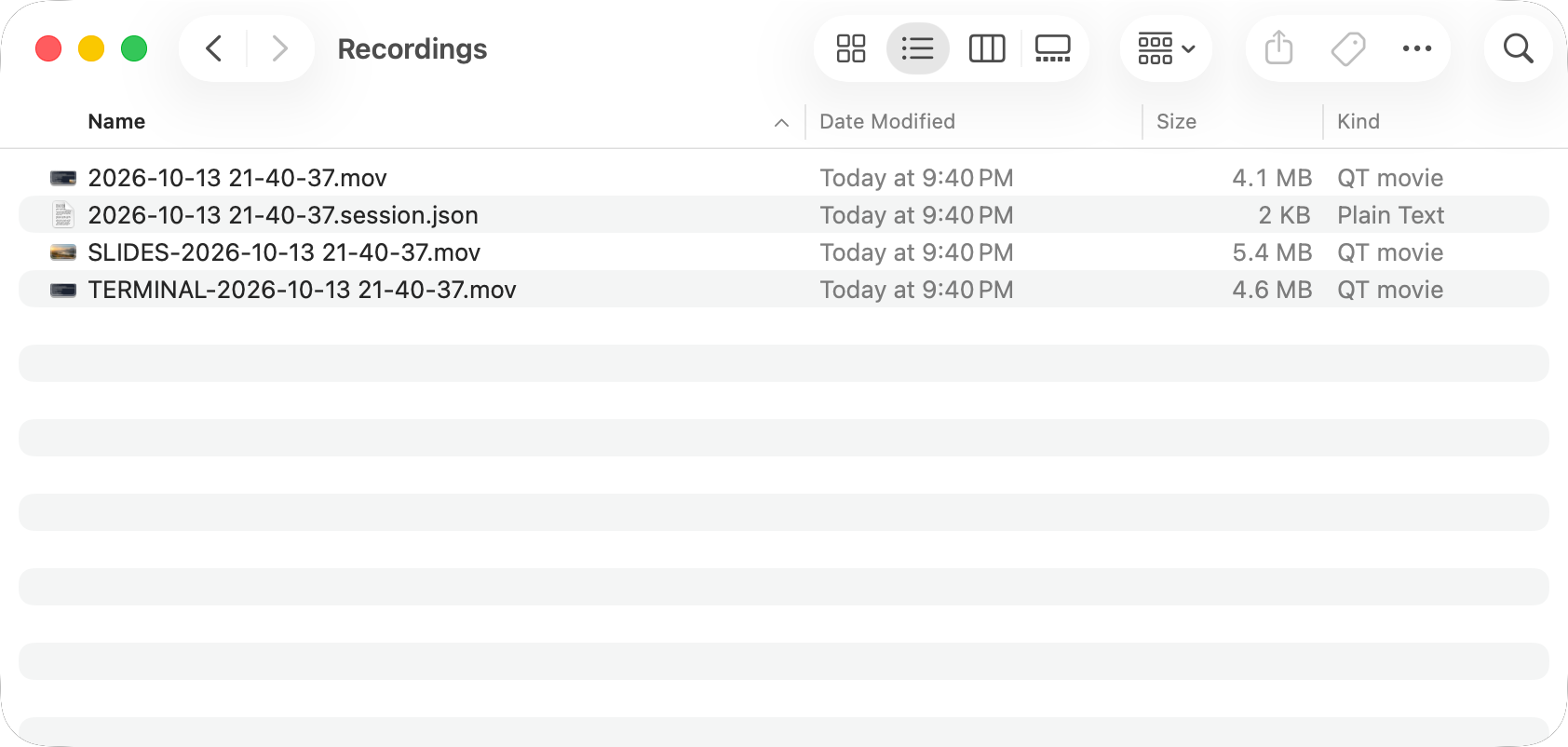The image size is (1568, 747).
Task: Click the 2 KB size value
Action: pyautogui.click(x=1284, y=215)
